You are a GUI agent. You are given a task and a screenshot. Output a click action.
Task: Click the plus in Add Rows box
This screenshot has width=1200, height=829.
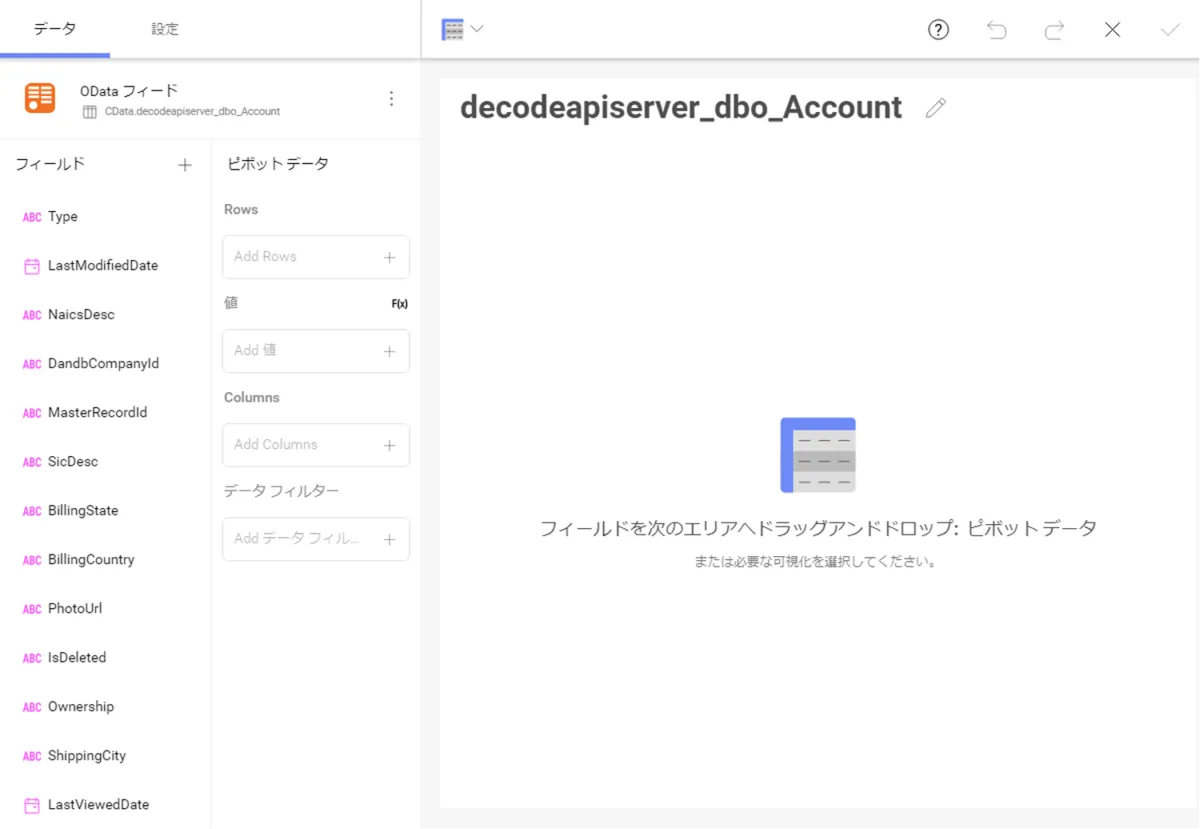pos(389,257)
